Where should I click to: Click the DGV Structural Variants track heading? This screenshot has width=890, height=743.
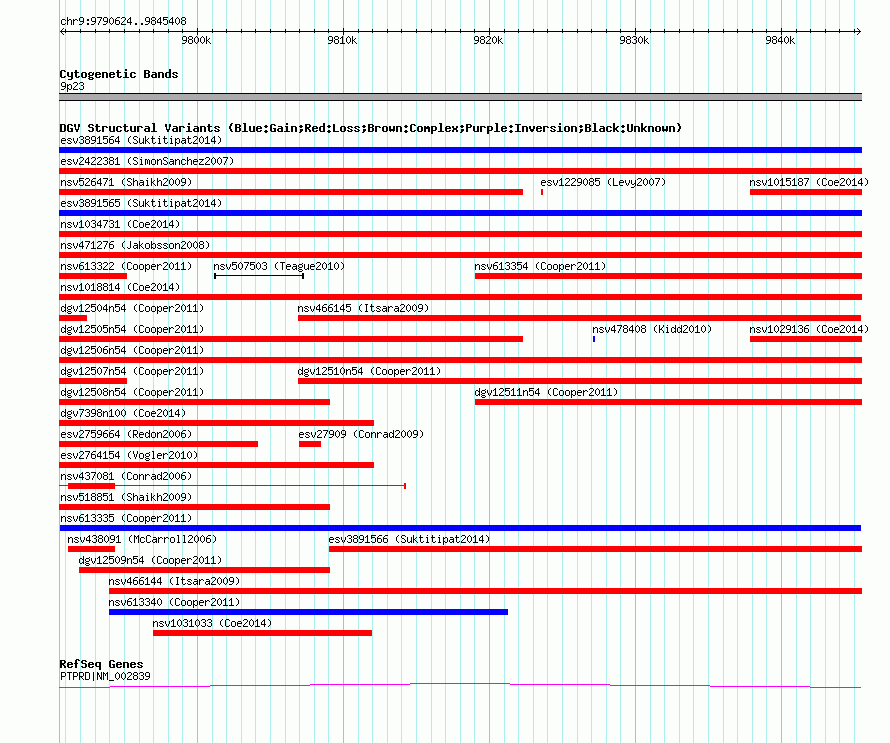point(371,128)
